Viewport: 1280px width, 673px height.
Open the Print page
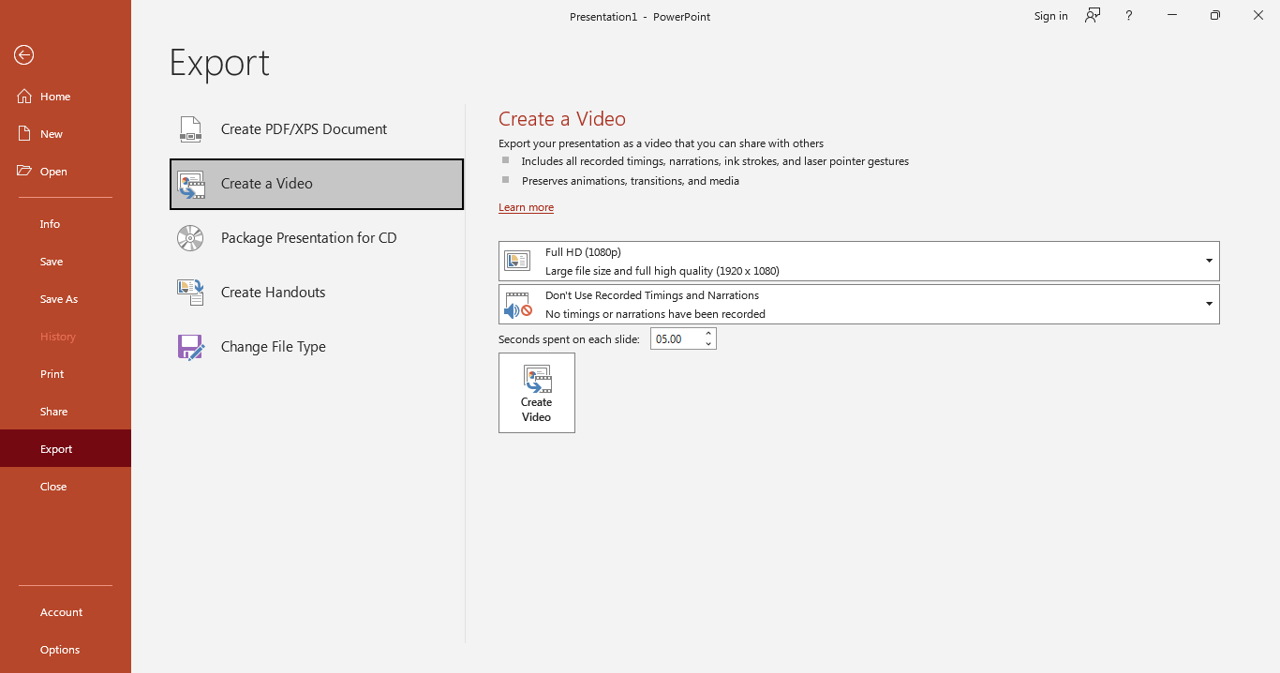tap(65, 374)
